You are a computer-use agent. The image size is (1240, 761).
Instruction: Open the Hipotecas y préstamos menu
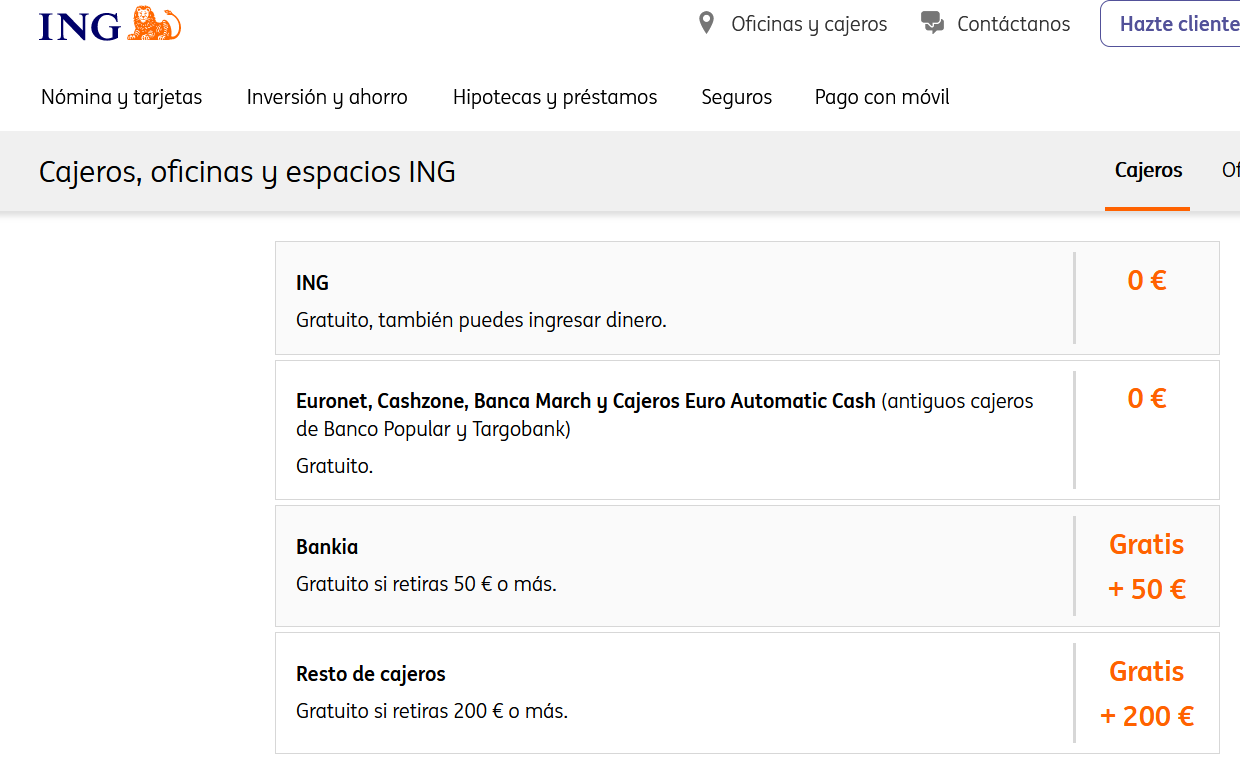click(555, 97)
